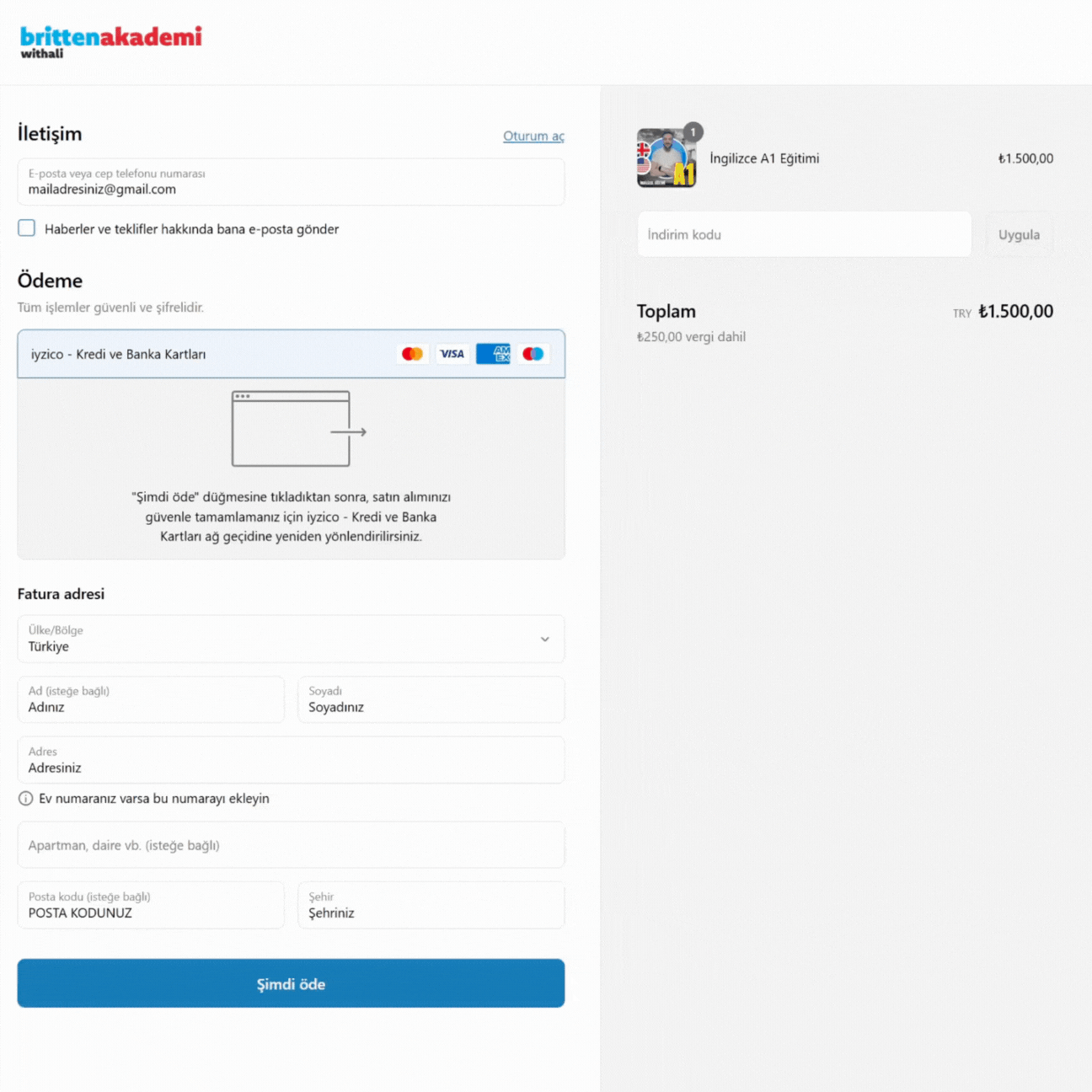Click the Oturum aç link
The image size is (1092, 1092).
click(x=533, y=136)
